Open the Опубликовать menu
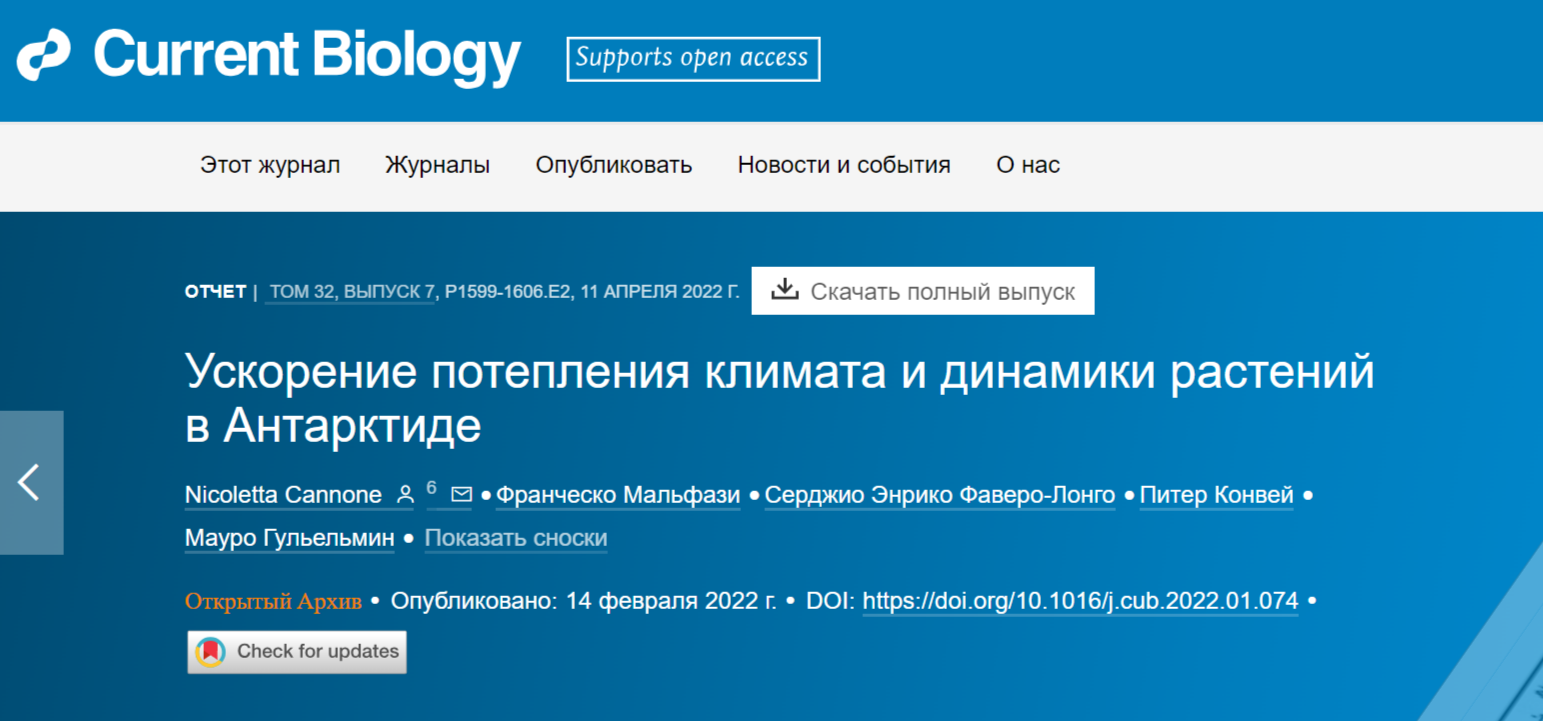 (614, 165)
